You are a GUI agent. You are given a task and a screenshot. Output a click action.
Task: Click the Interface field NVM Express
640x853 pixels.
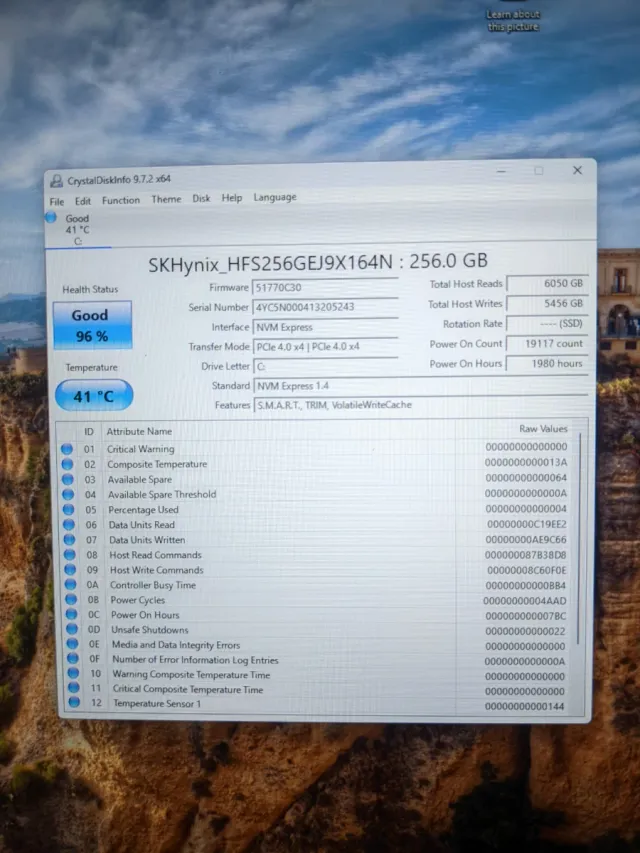tap(325, 327)
